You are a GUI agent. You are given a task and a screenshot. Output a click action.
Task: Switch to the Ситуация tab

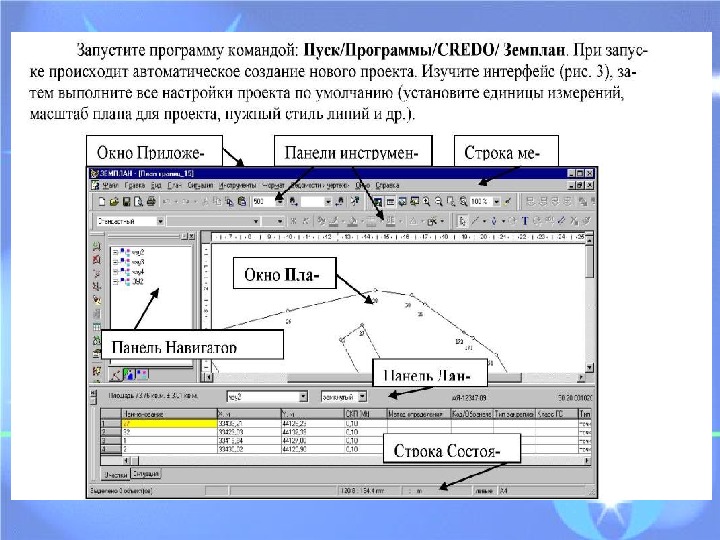tap(145, 473)
